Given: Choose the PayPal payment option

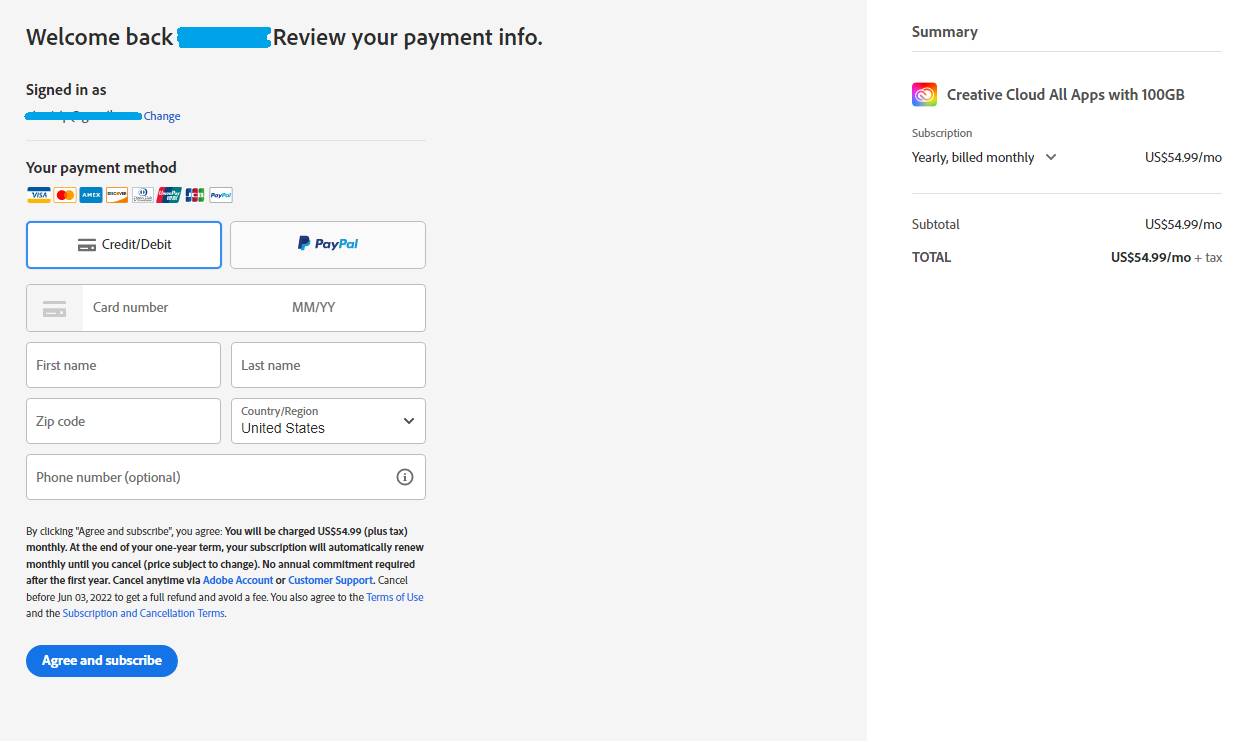Looking at the screenshot, I should click(x=328, y=245).
